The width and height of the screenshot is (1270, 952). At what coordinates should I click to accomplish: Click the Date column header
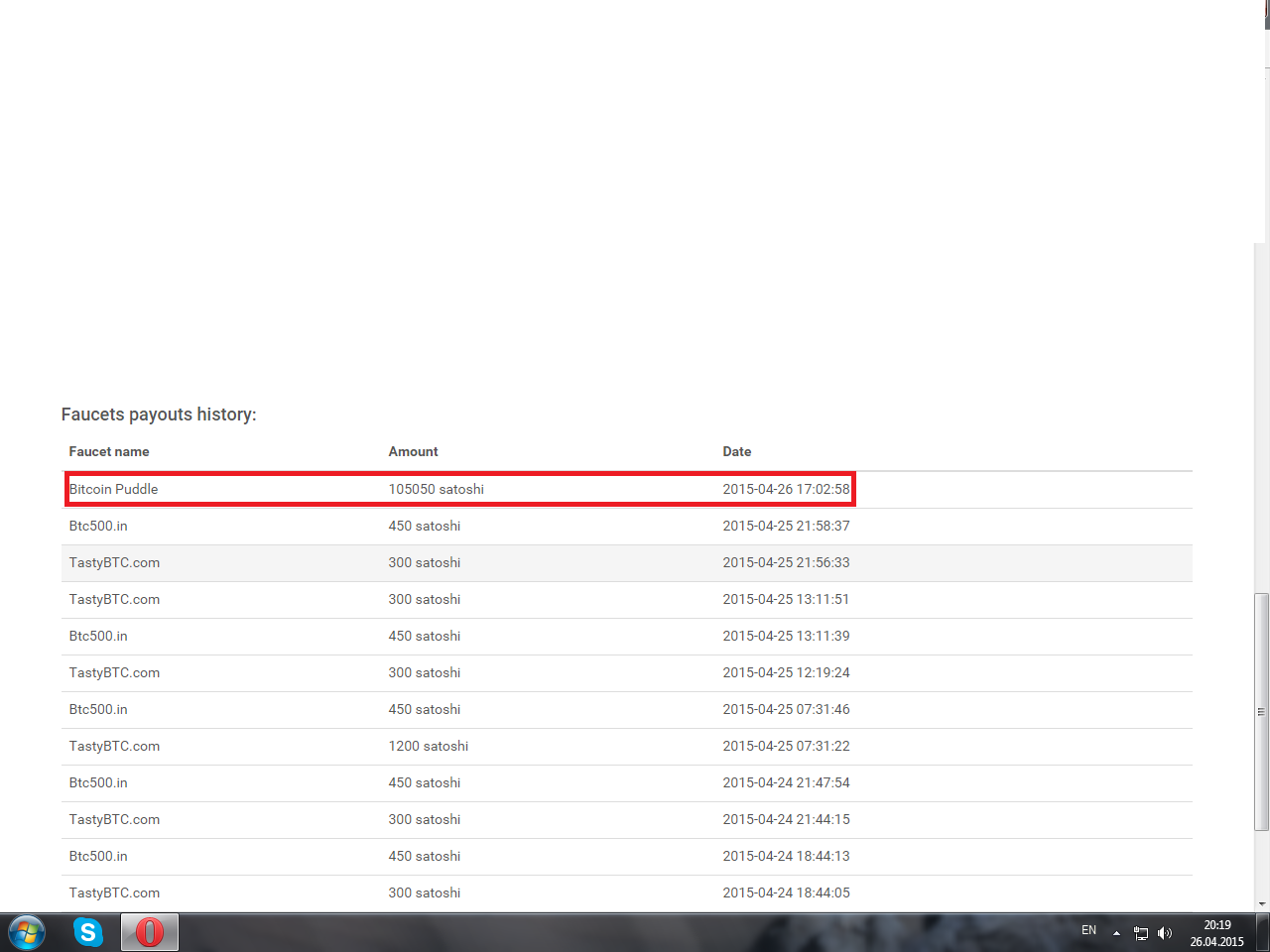pos(737,451)
